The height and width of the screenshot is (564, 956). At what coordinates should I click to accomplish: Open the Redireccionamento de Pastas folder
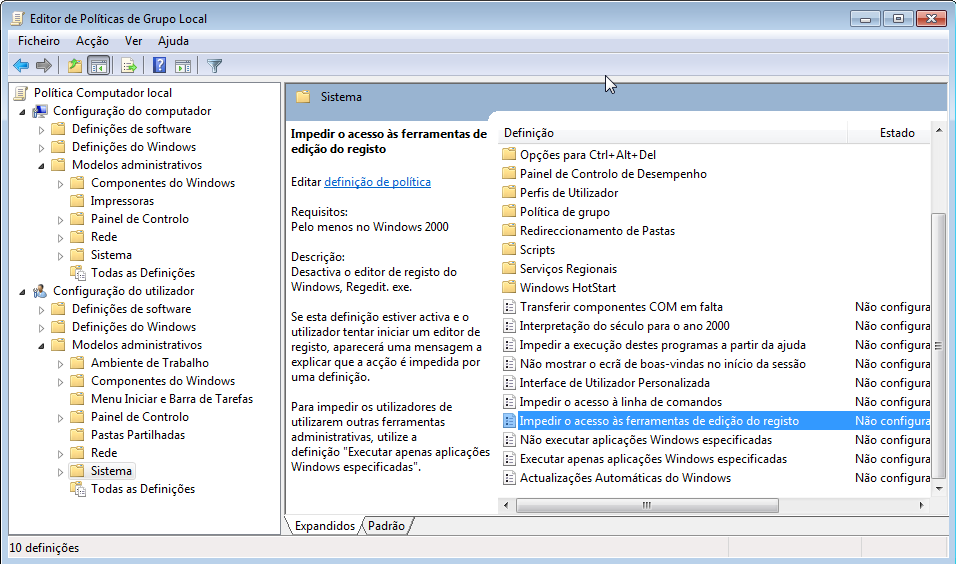pos(598,230)
